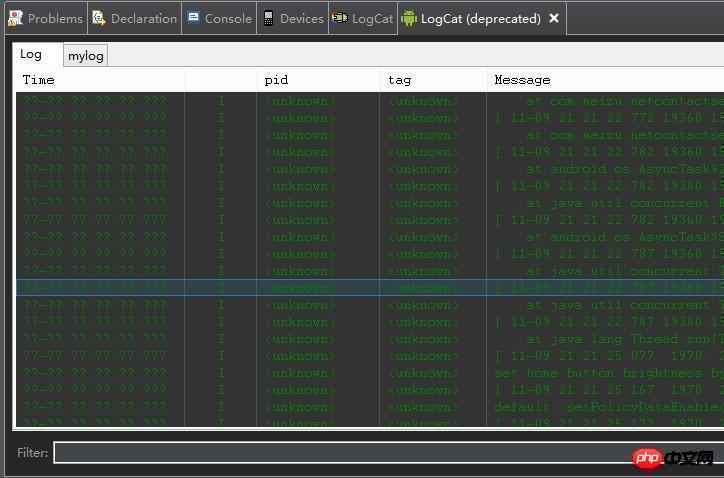Select first 'at com.meizu.netcontacts' message row

pyautogui.click(x=625, y=101)
